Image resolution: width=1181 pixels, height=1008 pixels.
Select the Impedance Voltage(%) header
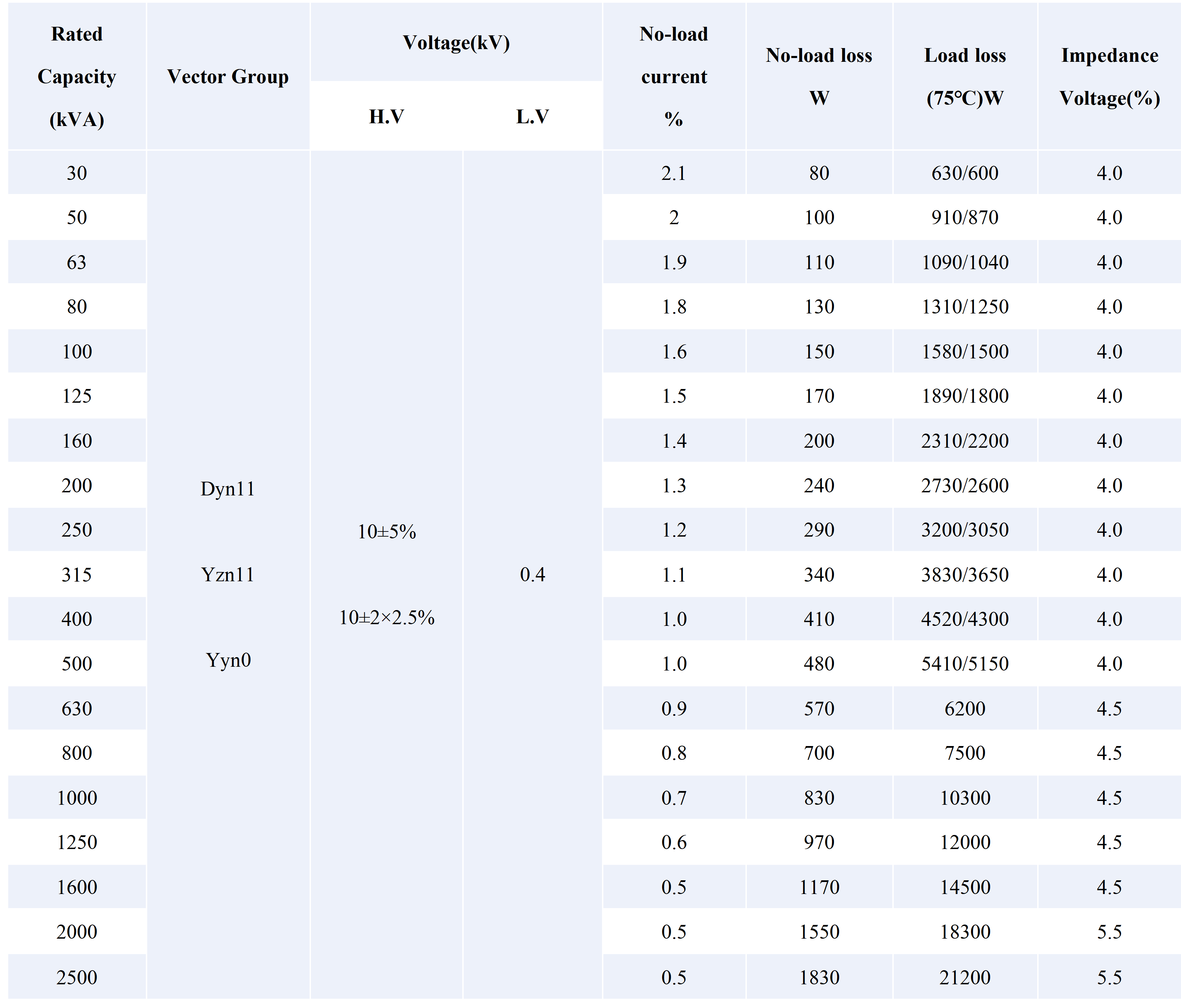pyautogui.click(x=1109, y=77)
